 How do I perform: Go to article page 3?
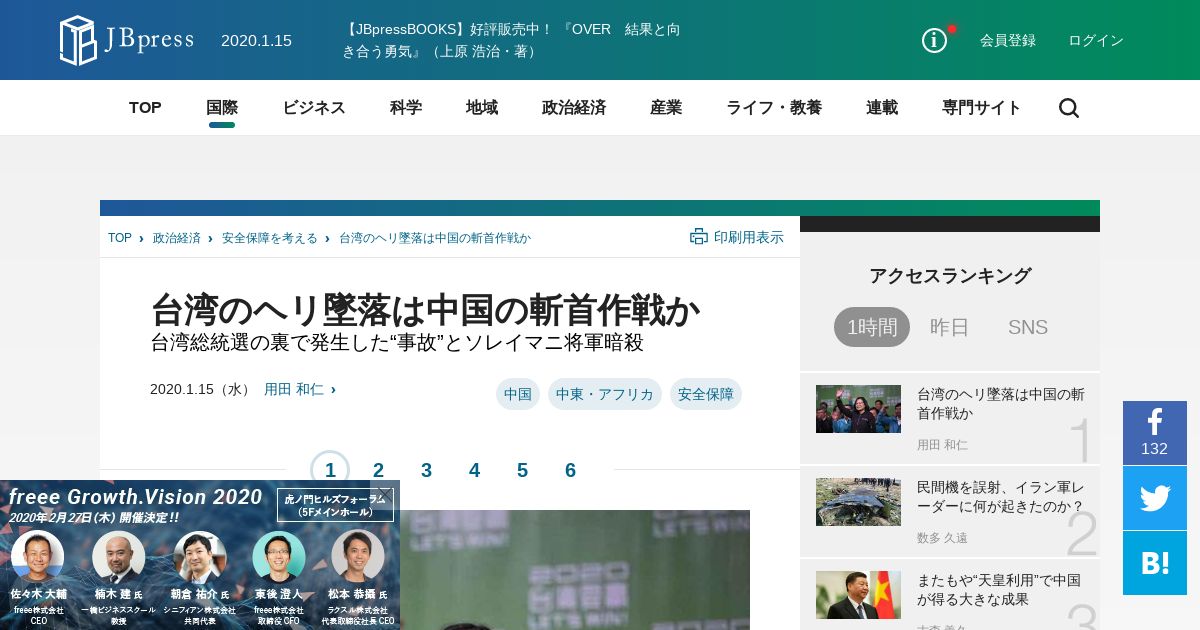pyautogui.click(x=426, y=470)
